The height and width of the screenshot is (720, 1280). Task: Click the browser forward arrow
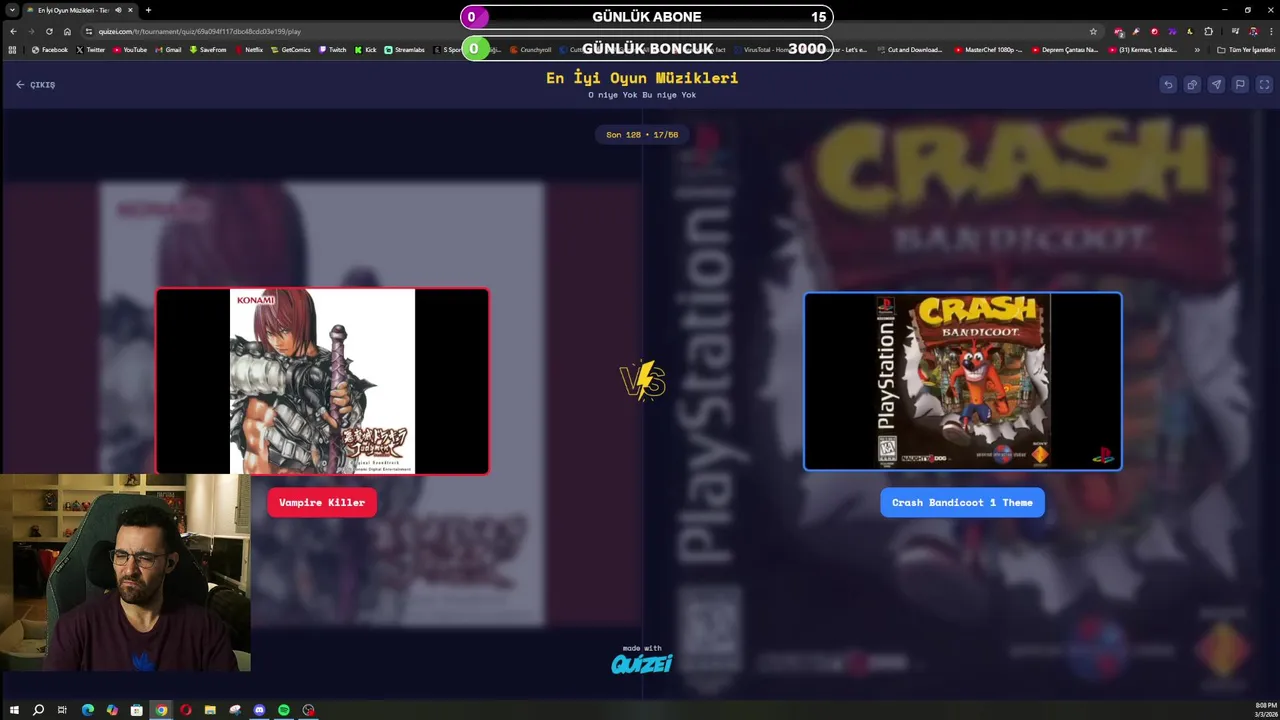pos(31,31)
